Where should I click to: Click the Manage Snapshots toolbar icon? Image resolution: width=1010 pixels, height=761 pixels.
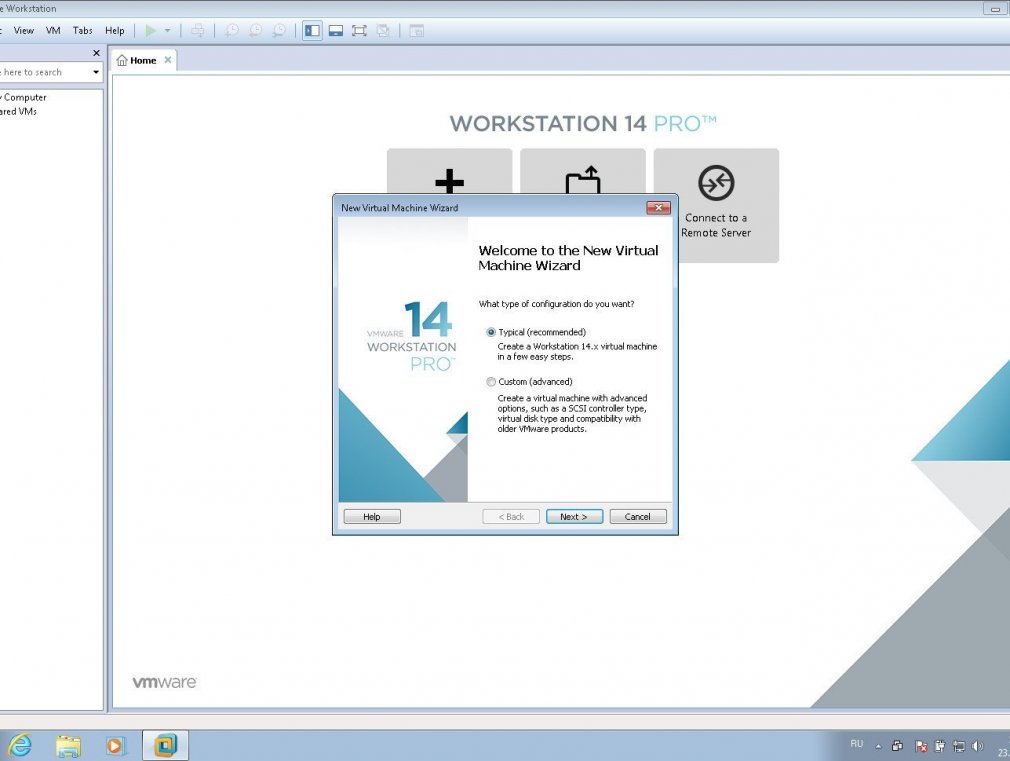(x=279, y=30)
